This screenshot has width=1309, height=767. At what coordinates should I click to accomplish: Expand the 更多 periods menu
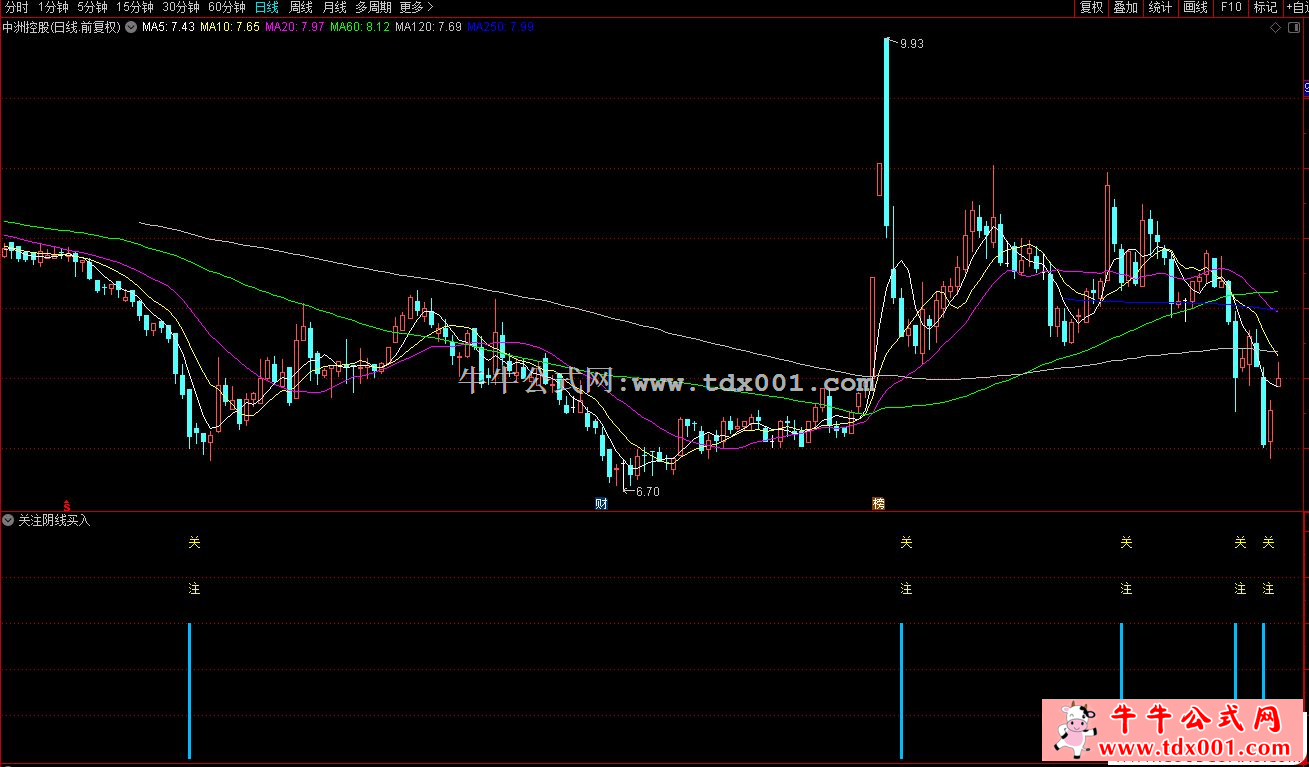point(416,7)
